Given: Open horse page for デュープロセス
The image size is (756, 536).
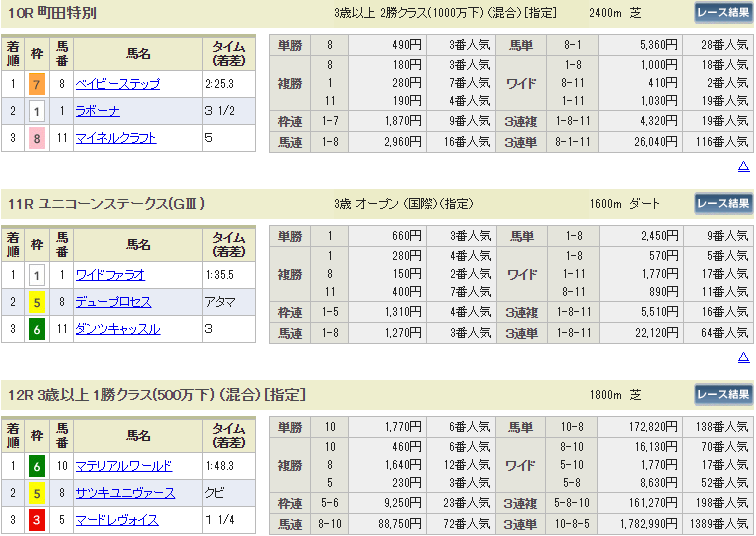Looking at the screenshot, I should pos(113,302).
